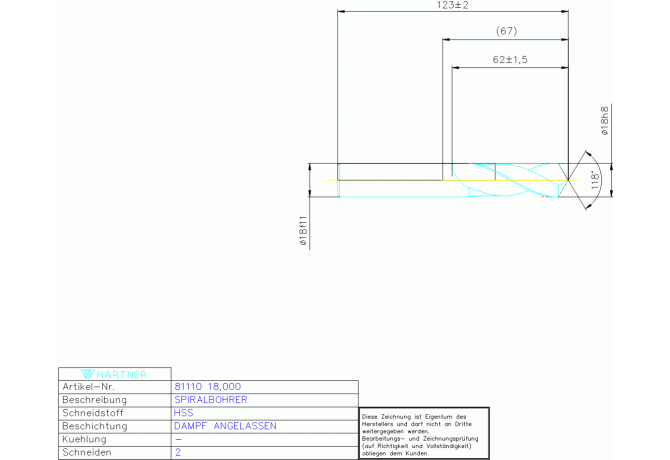The height and width of the screenshot is (460, 670).
Task: Click the drill shank rectangle outline
Action: pyautogui.click(x=390, y=164)
